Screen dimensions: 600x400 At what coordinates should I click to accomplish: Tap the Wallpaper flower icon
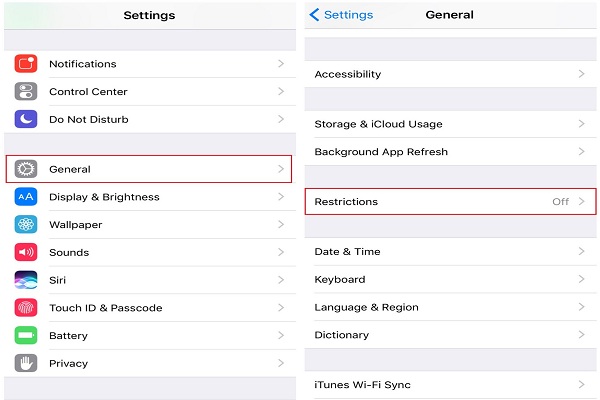pyautogui.click(x=26, y=225)
